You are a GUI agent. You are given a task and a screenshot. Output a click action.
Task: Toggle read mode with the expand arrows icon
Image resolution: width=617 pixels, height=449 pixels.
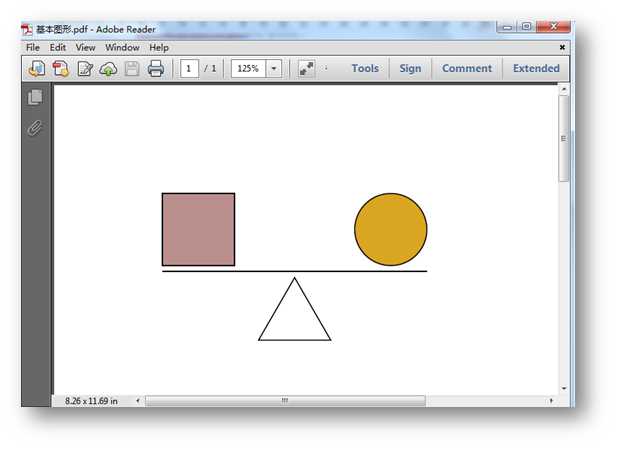pos(307,68)
